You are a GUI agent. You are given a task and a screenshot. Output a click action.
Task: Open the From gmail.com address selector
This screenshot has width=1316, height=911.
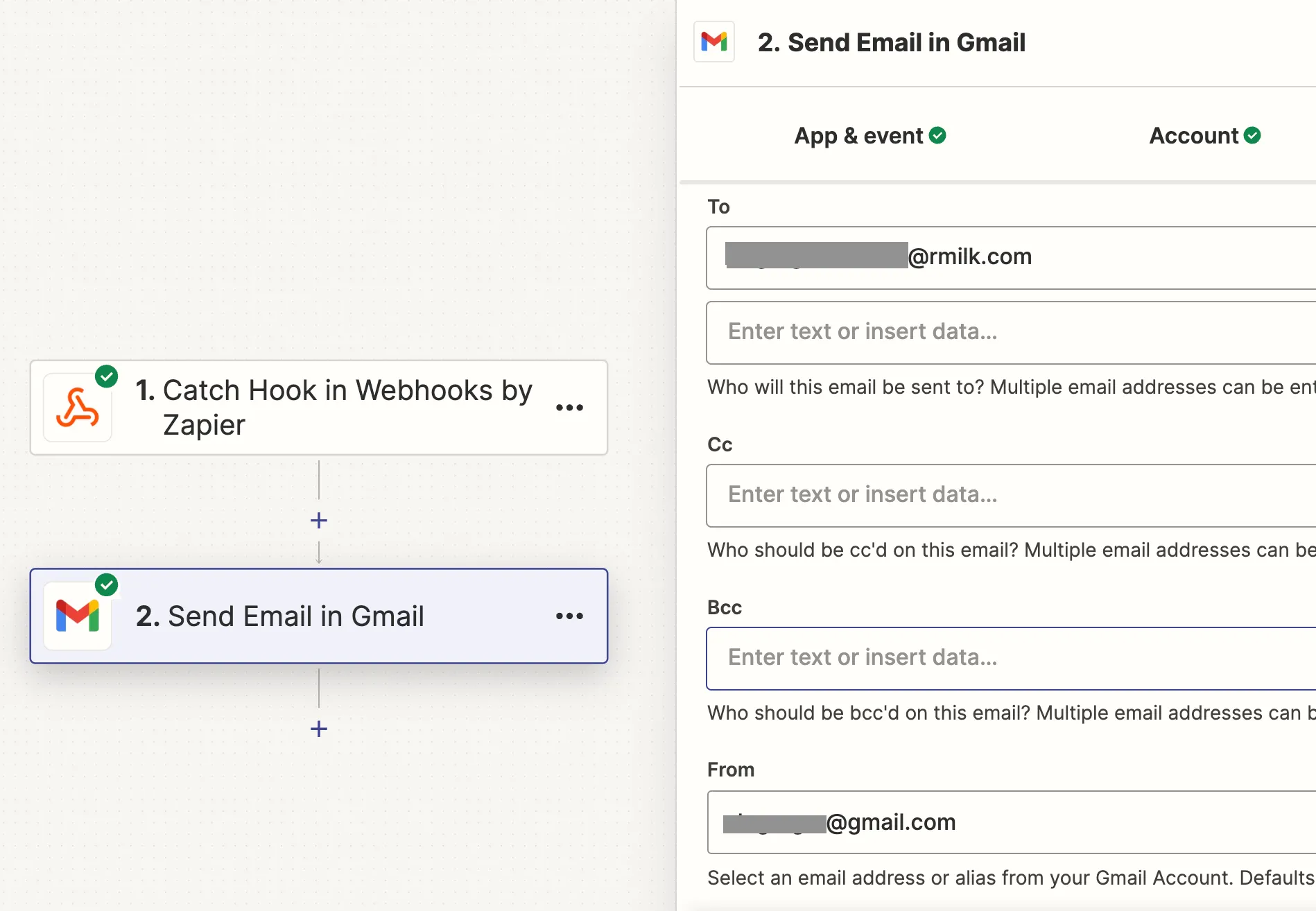pos(1011,822)
